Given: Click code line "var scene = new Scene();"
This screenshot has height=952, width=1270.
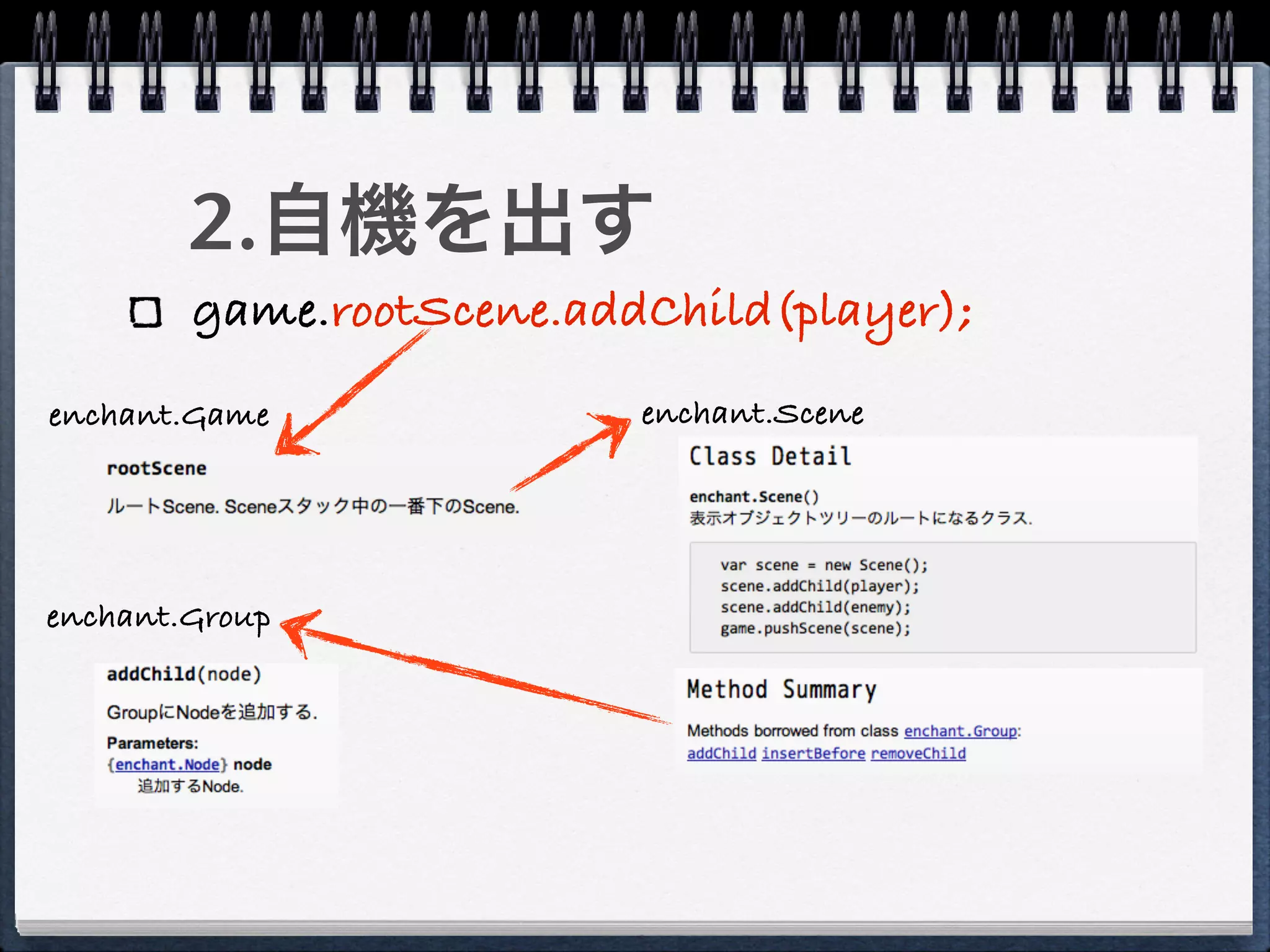Looking at the screenshot, I should [824, 565].
